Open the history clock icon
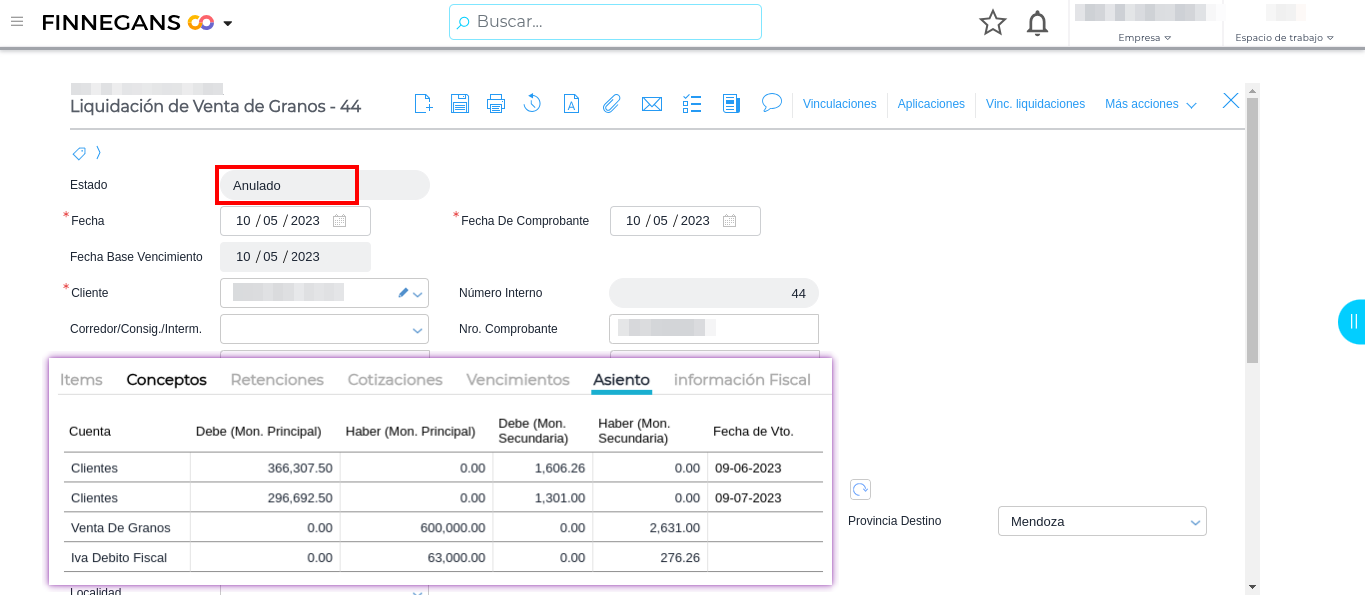 pos(532,103)
